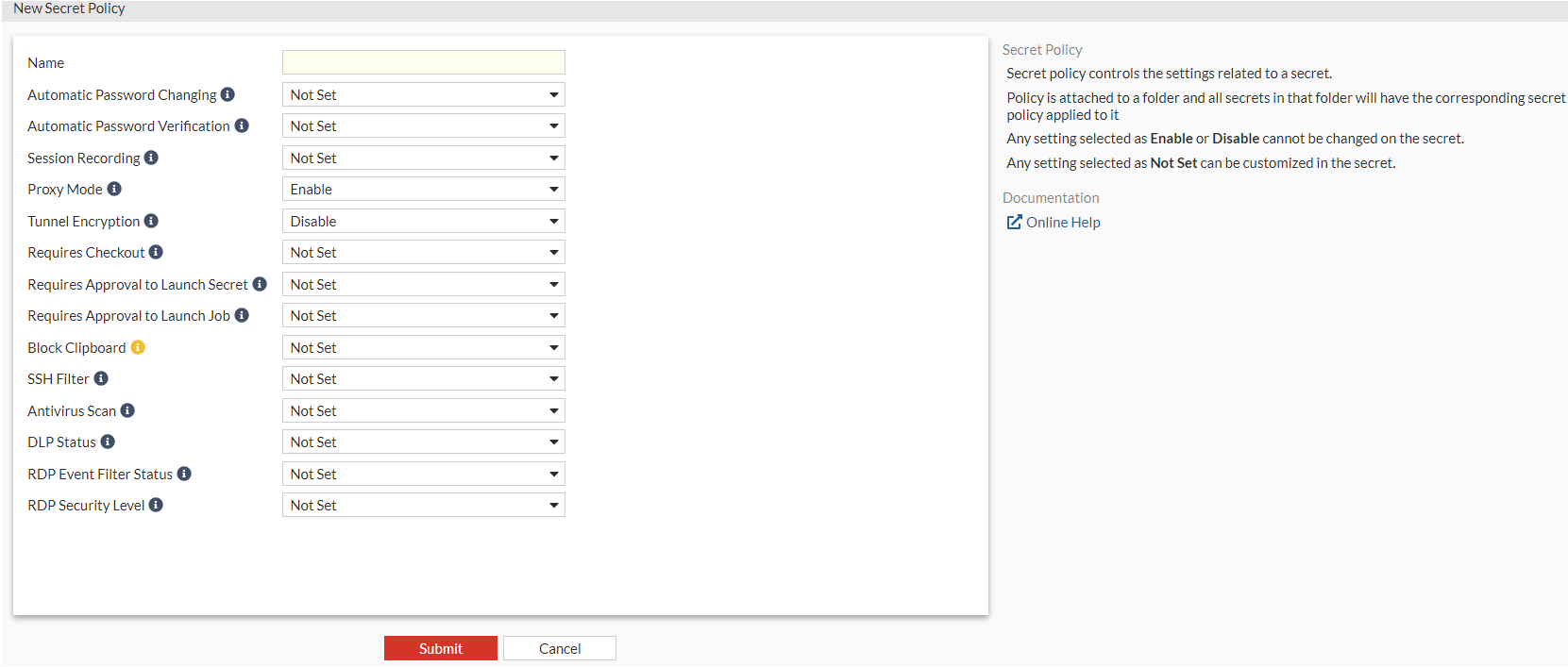1568x667 pixels.
Task: Click the 'Tunnel Encryption' label text
Action: 84,221
